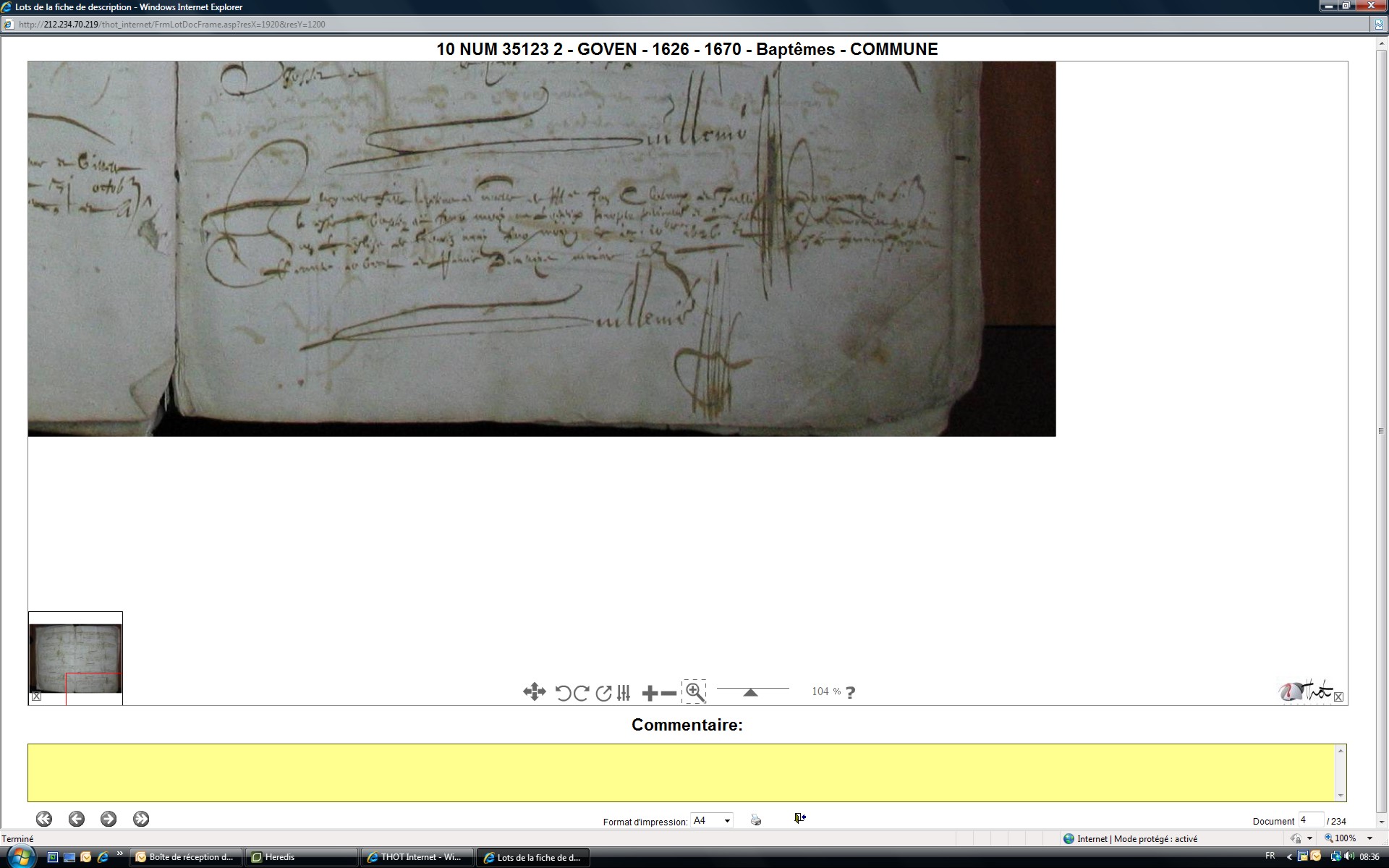Open image adjustment sliders tool

tap(624, 693)
